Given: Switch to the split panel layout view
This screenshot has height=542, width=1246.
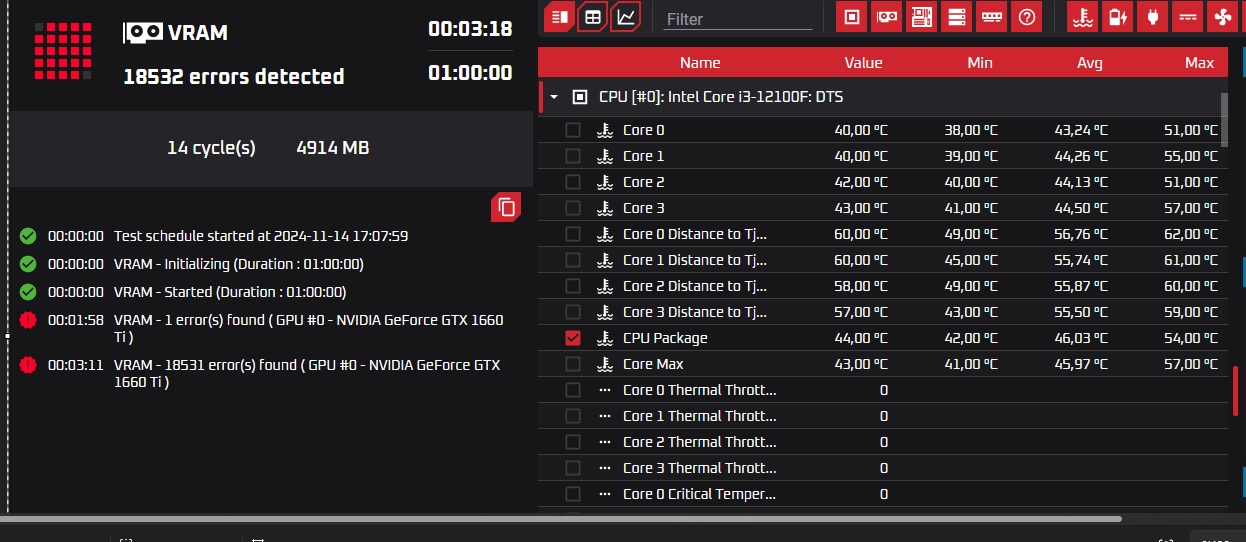Looking at the screenshot, I should tap(560, 17).
